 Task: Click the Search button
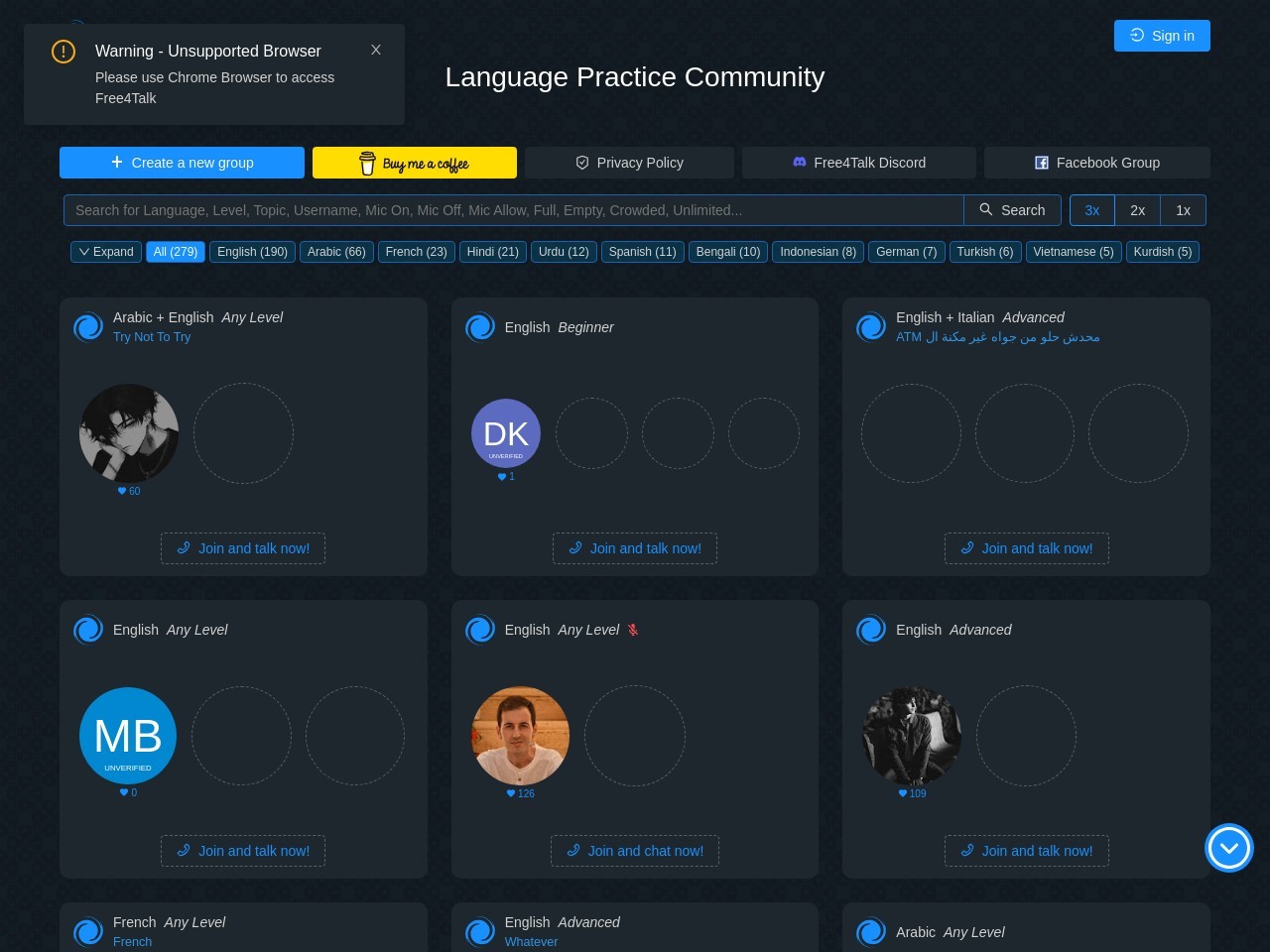[1012, 210]
